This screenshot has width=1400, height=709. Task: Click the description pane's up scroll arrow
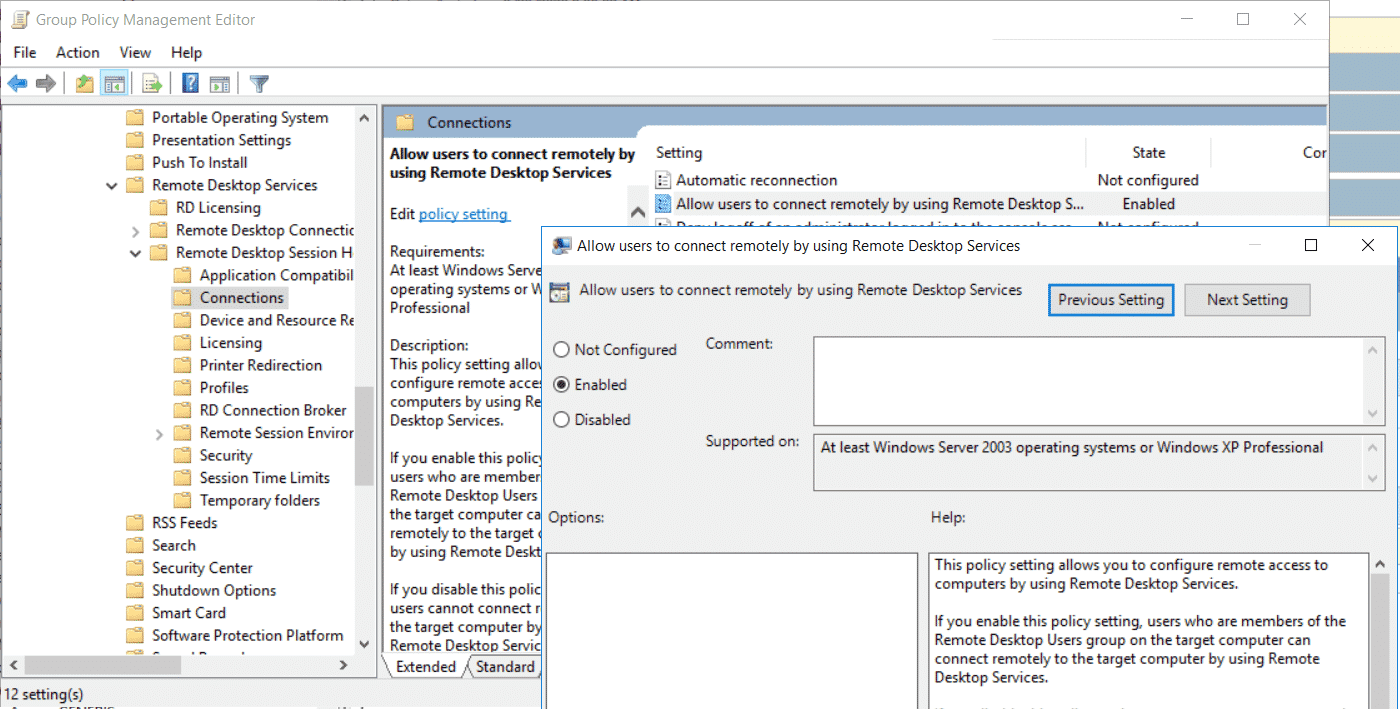click(637, 212)
